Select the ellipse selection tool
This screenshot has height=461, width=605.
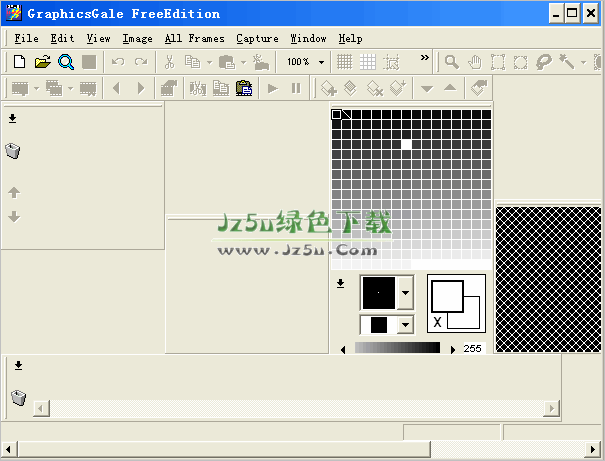point(521,62)
